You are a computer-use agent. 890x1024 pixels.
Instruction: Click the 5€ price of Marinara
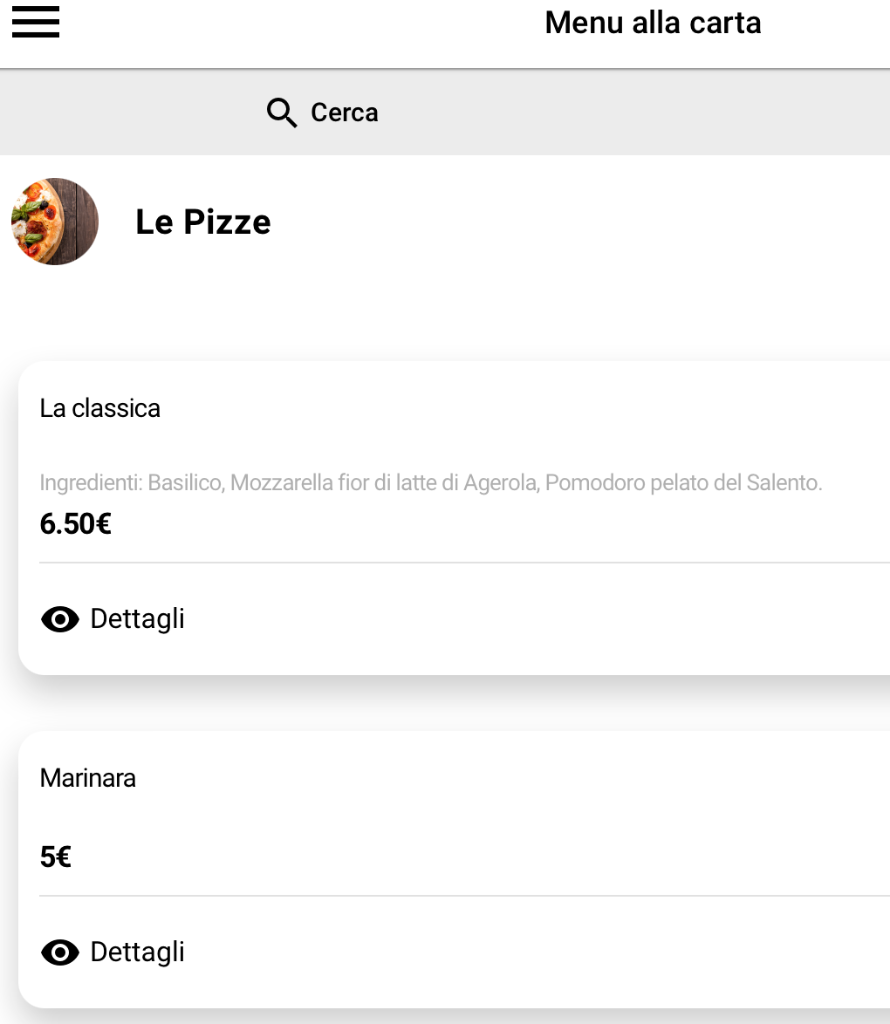point(56,857)
